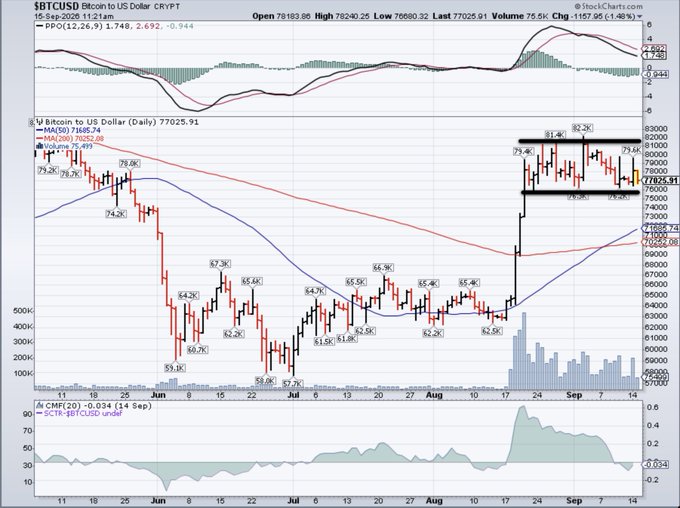Image resolution: width=680 pixels, height=508 pixels.
Task: Click the SCTR-$BTCUSD undef legend line
Action: tap(79, 413)
